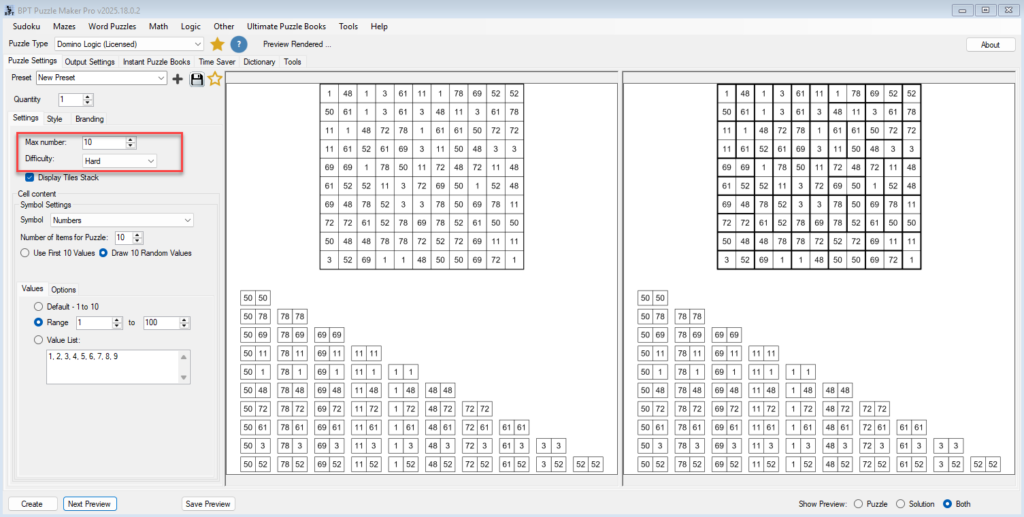Show only the Solution preview
This screenshot has height=517, width=1024.
(x=900, y=504)
